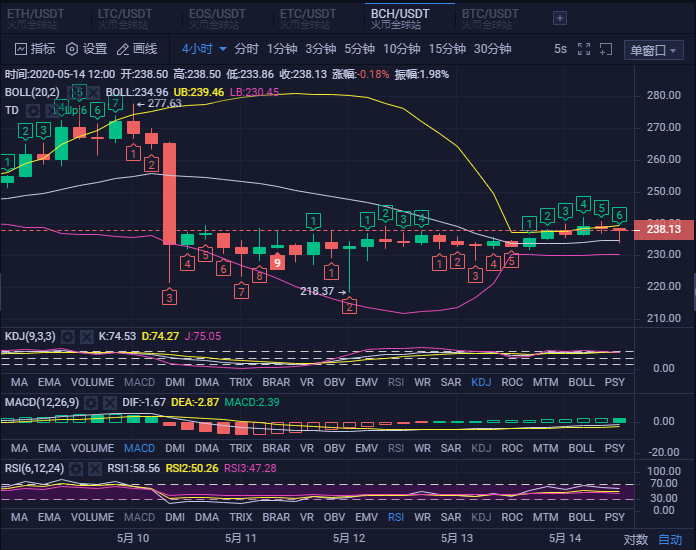Select the 15分钟 interval button
Viewport: 696px width, 550px height.
pyautogui.click(x=447, y=48)
